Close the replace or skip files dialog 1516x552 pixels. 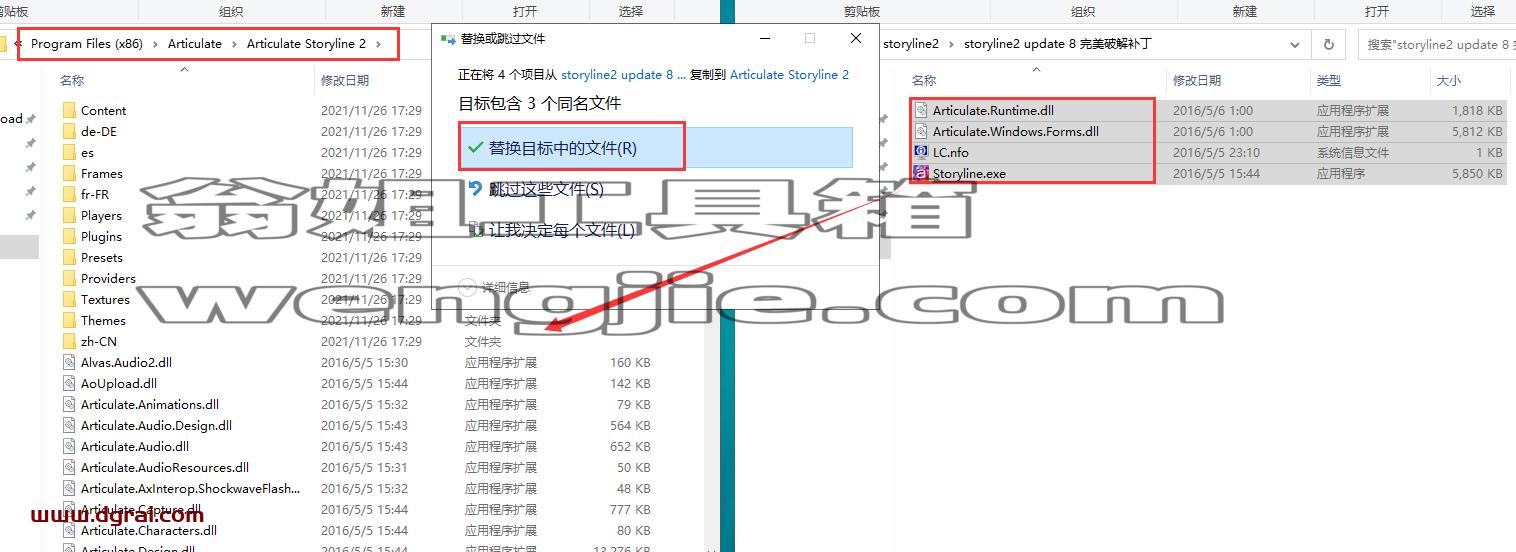(x=856, y=38)
